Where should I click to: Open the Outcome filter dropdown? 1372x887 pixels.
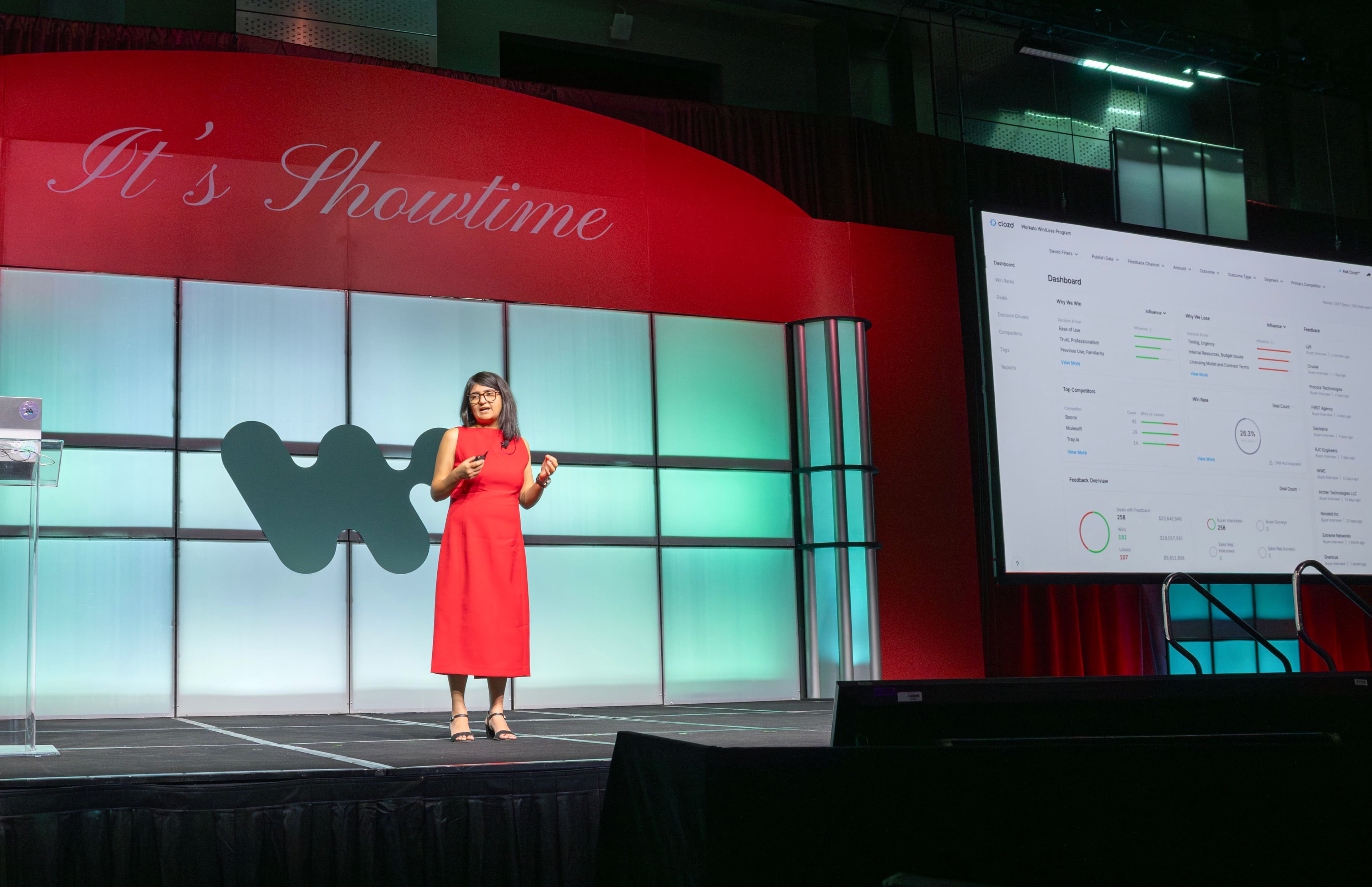(1209, 271)
